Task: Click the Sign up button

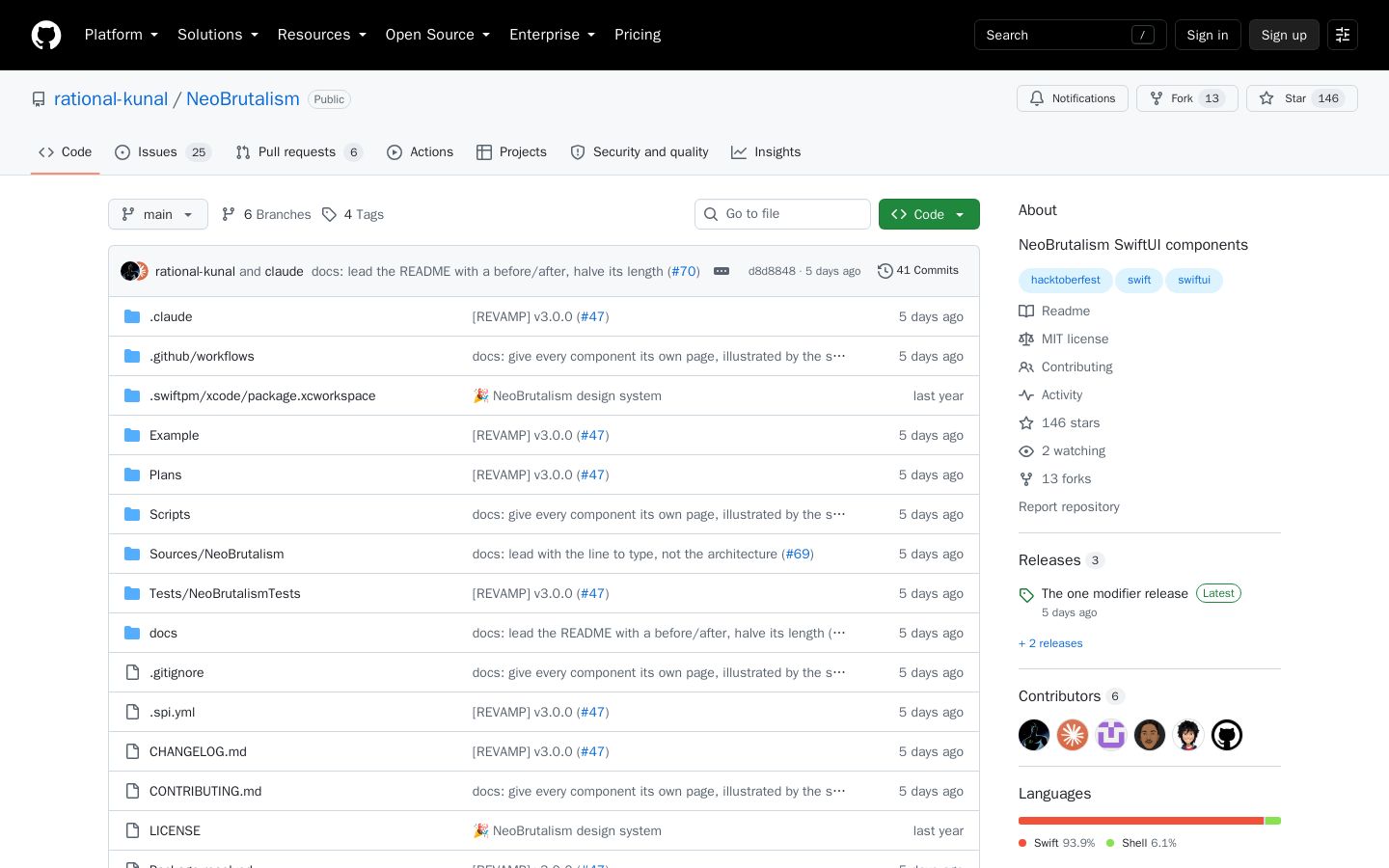Action: tap(1284, 35)
